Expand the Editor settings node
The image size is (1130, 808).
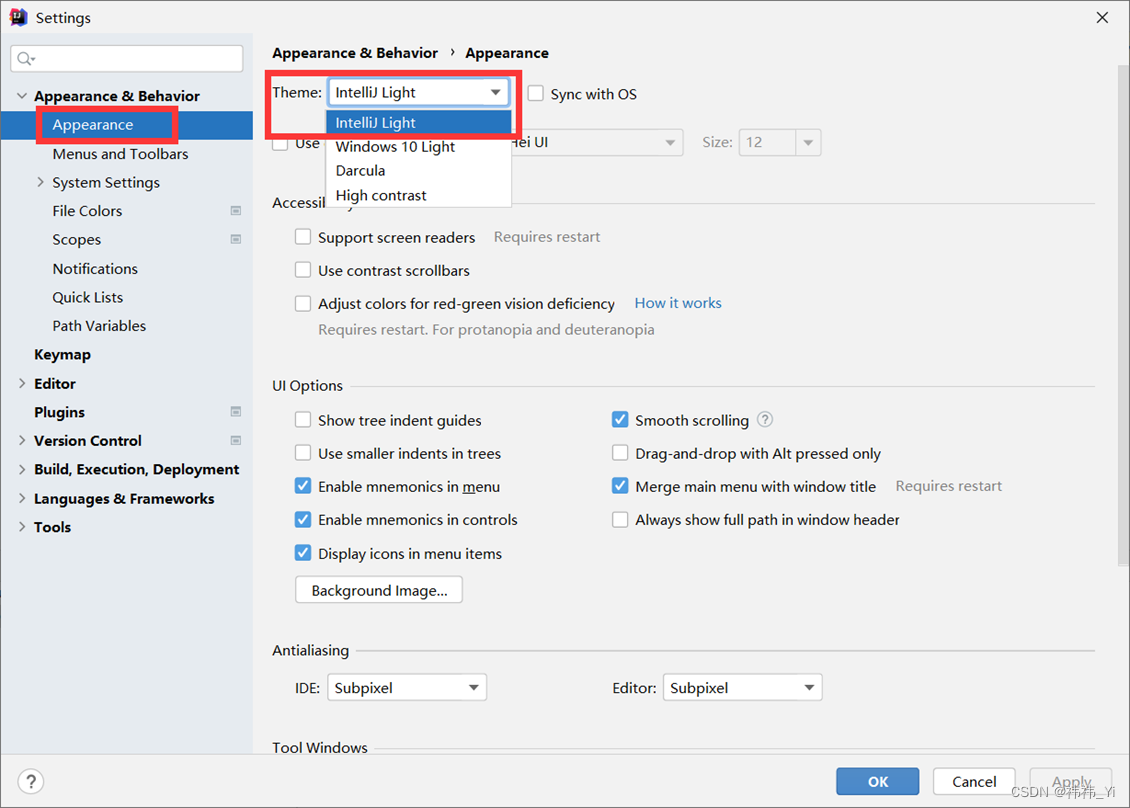point(22,383)
